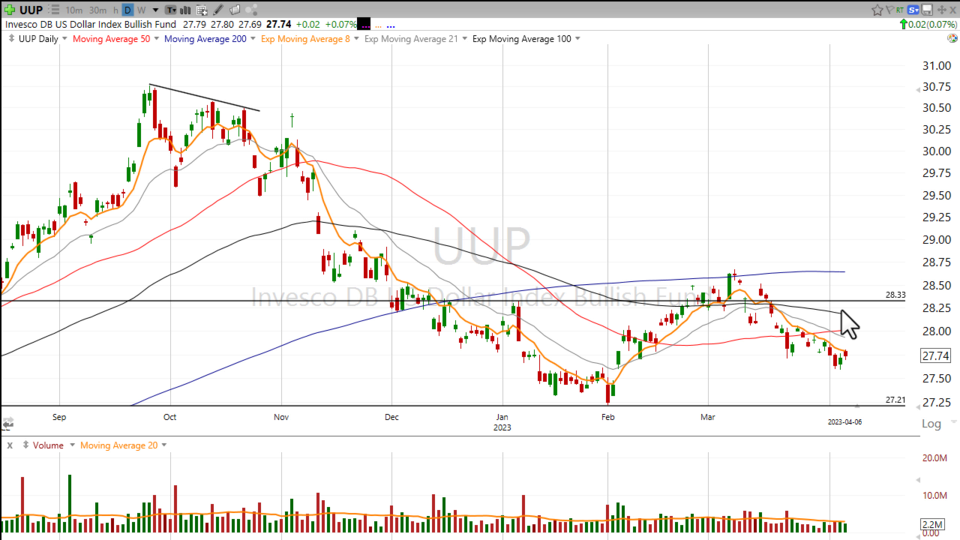960x540 pixels.
Task: Open the Exp Moving Average 8 dropdown
Action: [x=354, y=39]
